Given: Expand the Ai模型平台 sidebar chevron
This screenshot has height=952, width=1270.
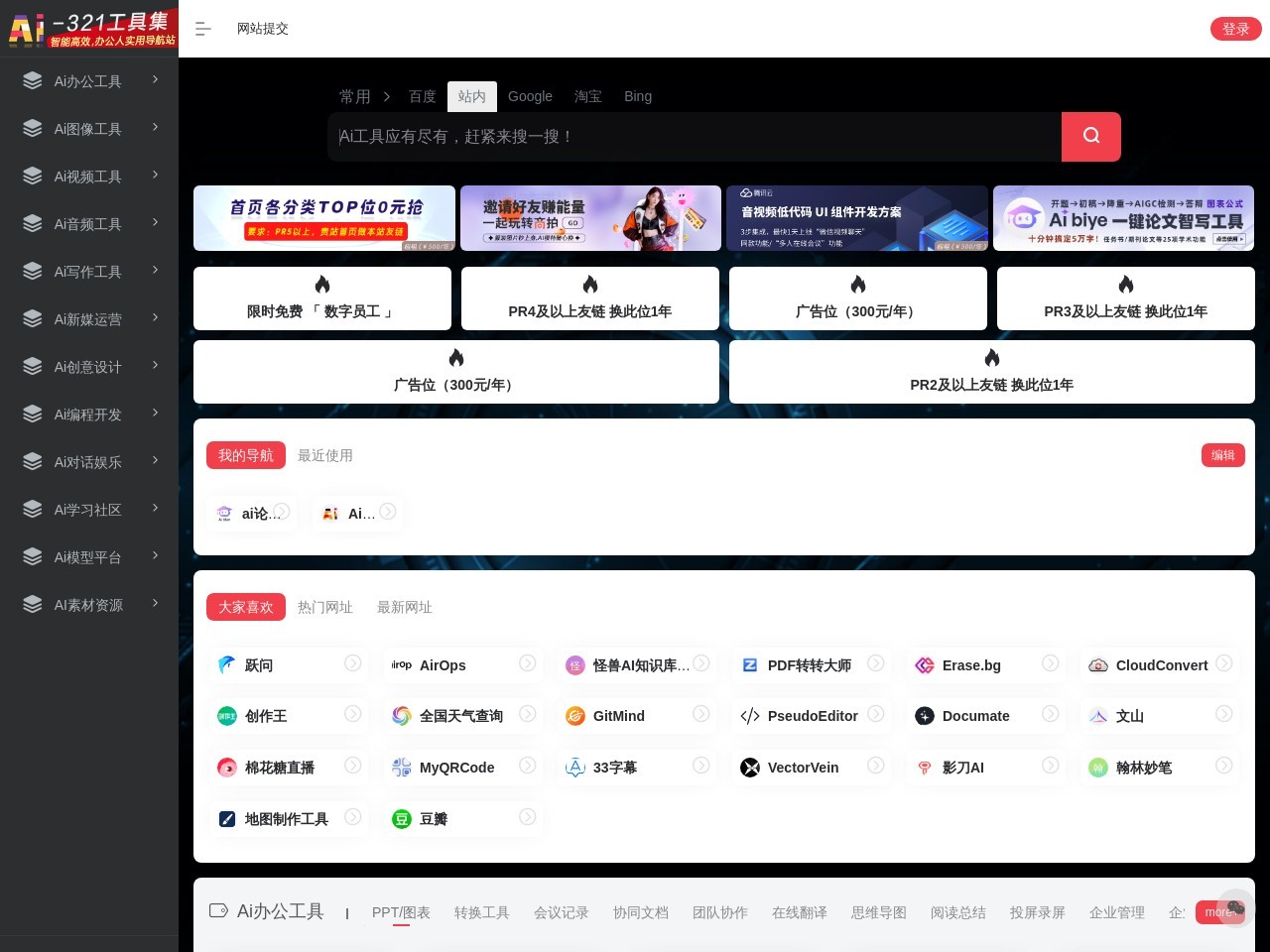Looking at the screenshot, I should 156,555.
